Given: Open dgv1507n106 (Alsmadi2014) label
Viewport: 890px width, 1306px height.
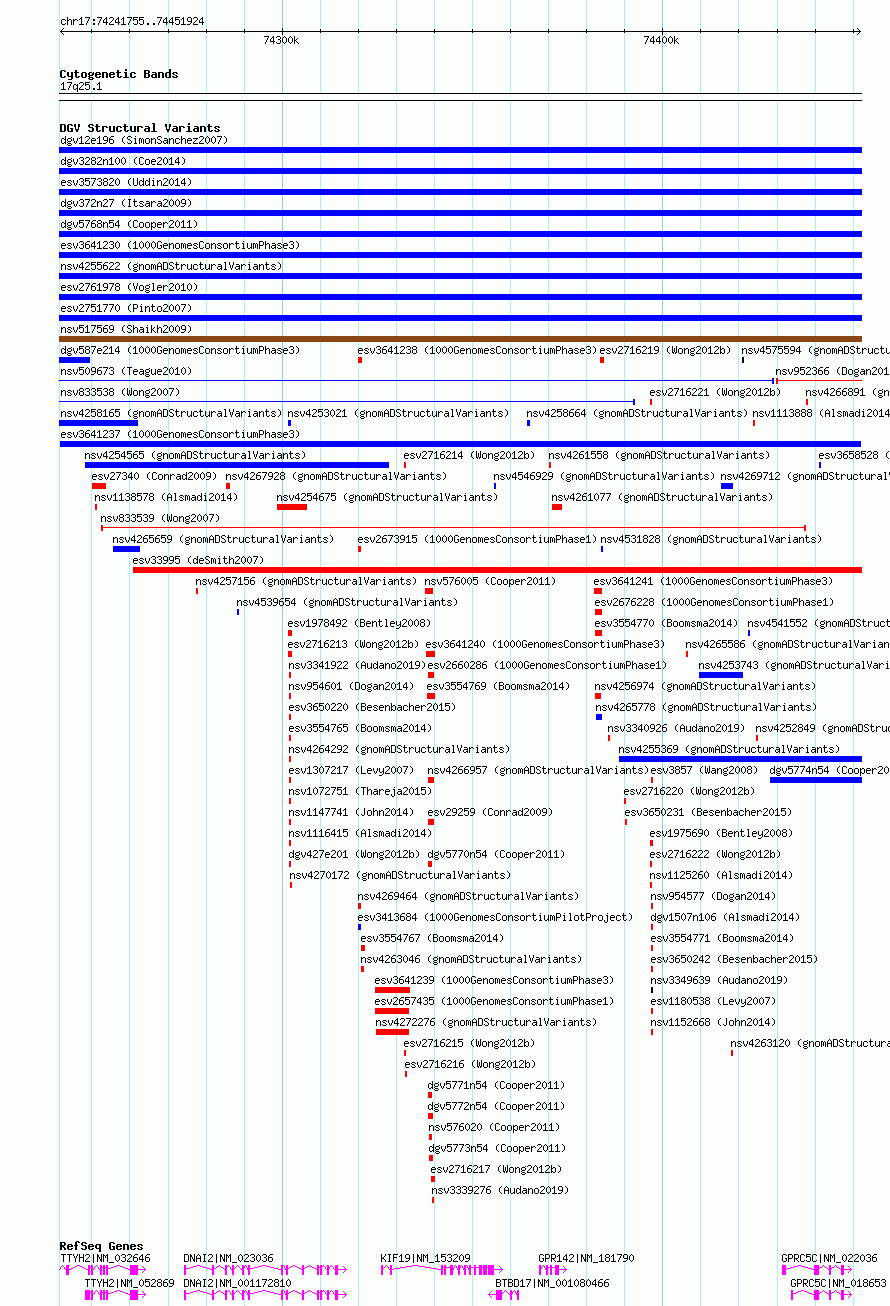Looking at the screenshot, I should coord(725,917).
